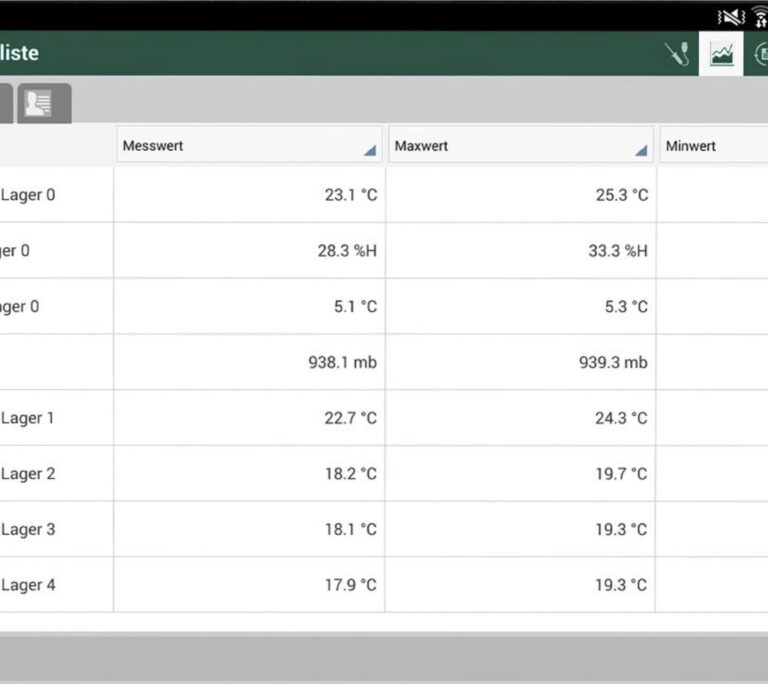Select the 33.3 %H Maxwert cell
The width and height of the screenshot is (768, 684).
[x=617, y=251]
